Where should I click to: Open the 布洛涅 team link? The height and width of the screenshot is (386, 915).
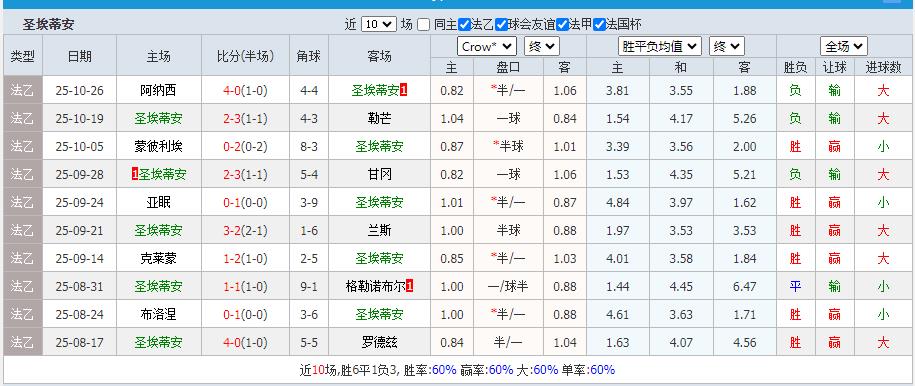(158, 315)
